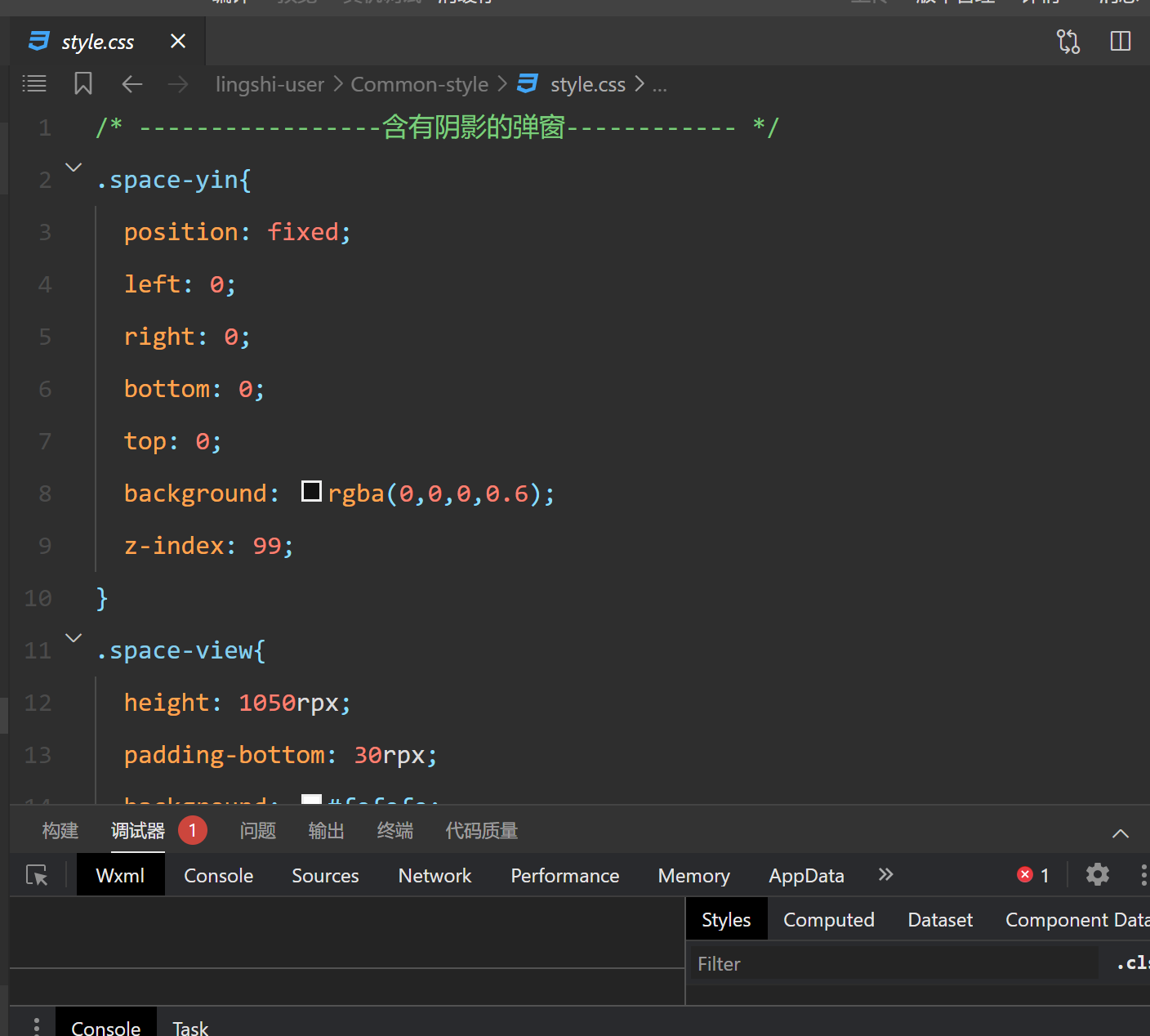Select the Computed styles tab
Image resolution: width=1150 pixels, height=1036 pixels.
[x=828, y=920]
